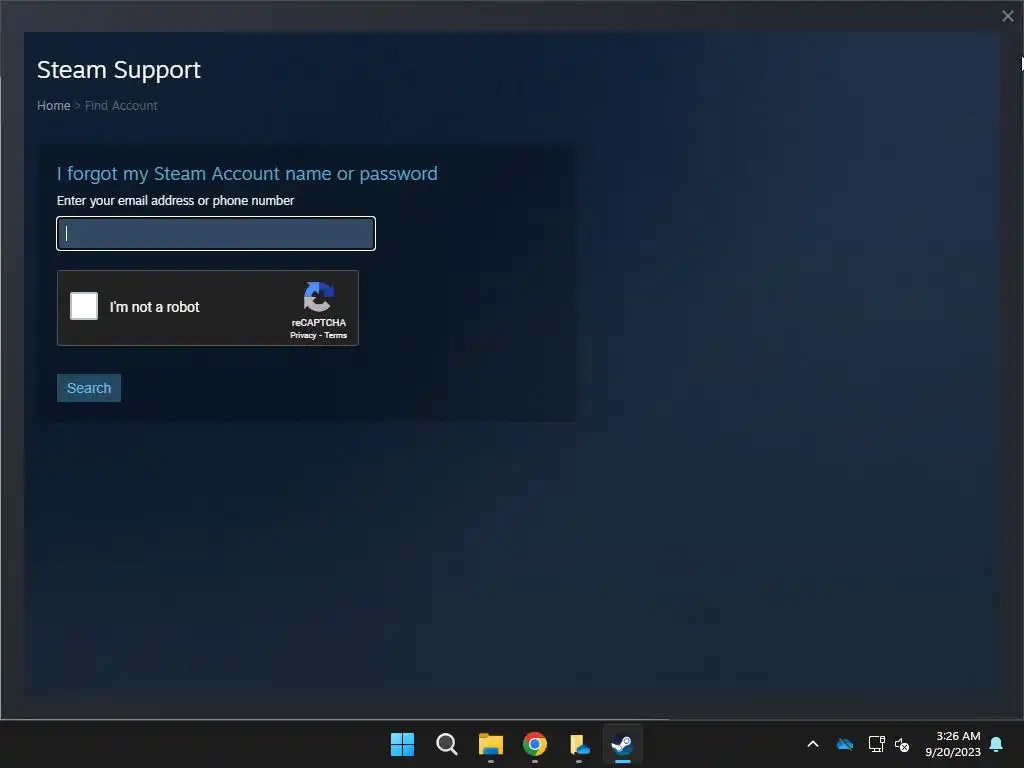
Task: Open the reCAPTCHA Terms link
Action: pos(336,335)
